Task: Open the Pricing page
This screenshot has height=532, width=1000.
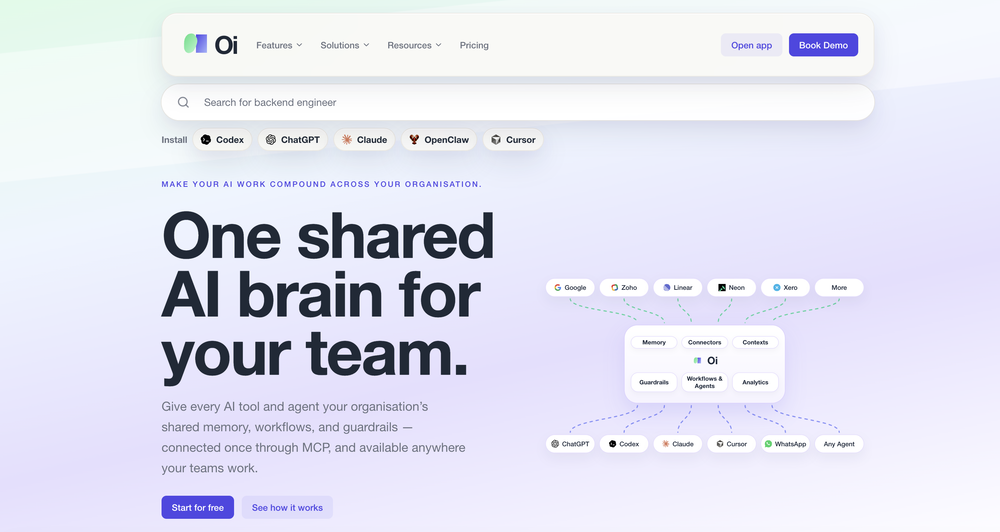Action: coord(474,45)
